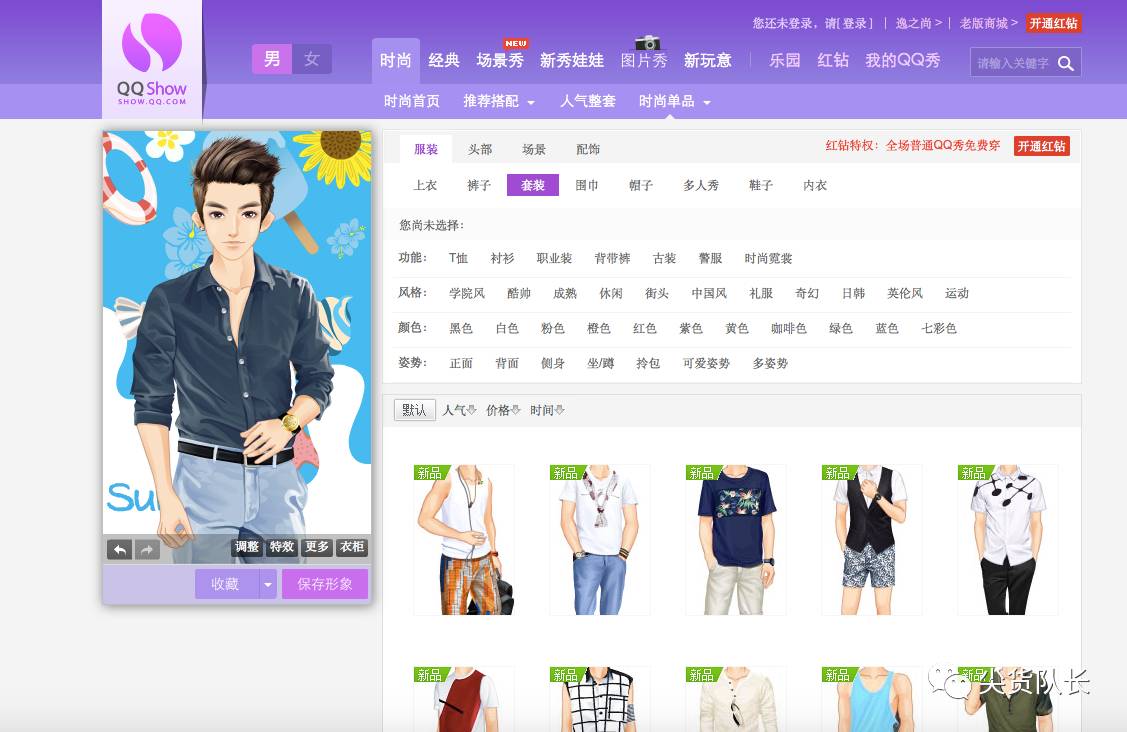Select the 裤子 category
The height and width of the screenshot is (732, 1127).
coord(479,186)
